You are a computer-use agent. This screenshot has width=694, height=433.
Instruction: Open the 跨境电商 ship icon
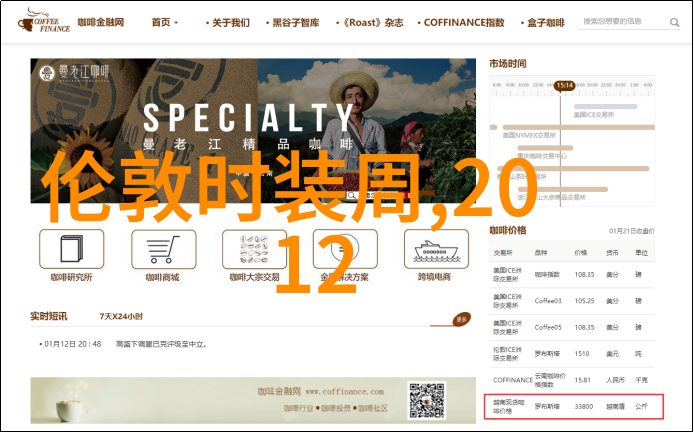tap(436, 249)
